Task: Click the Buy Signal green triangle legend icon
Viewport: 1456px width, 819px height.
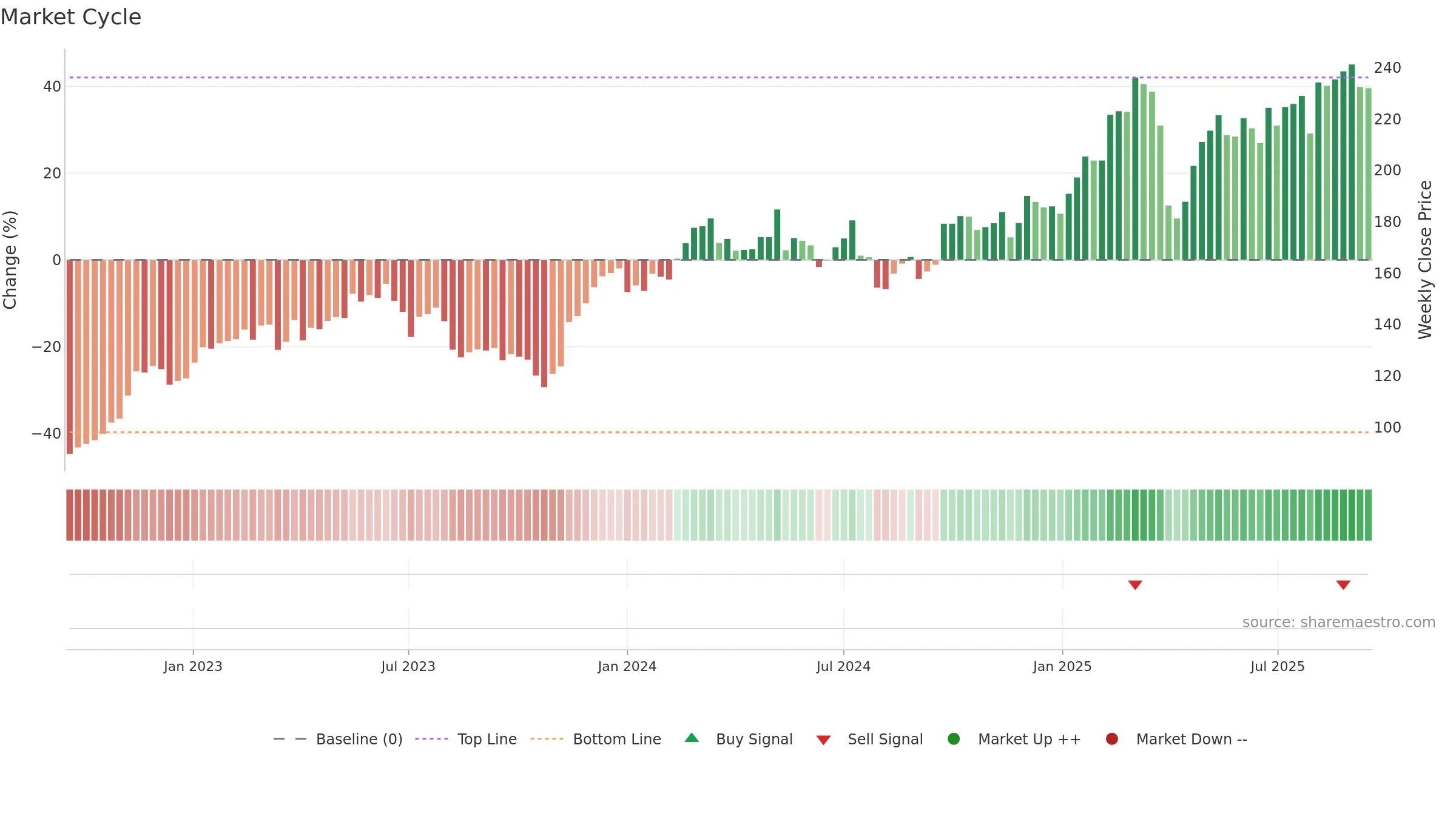Action: point(692,738)
